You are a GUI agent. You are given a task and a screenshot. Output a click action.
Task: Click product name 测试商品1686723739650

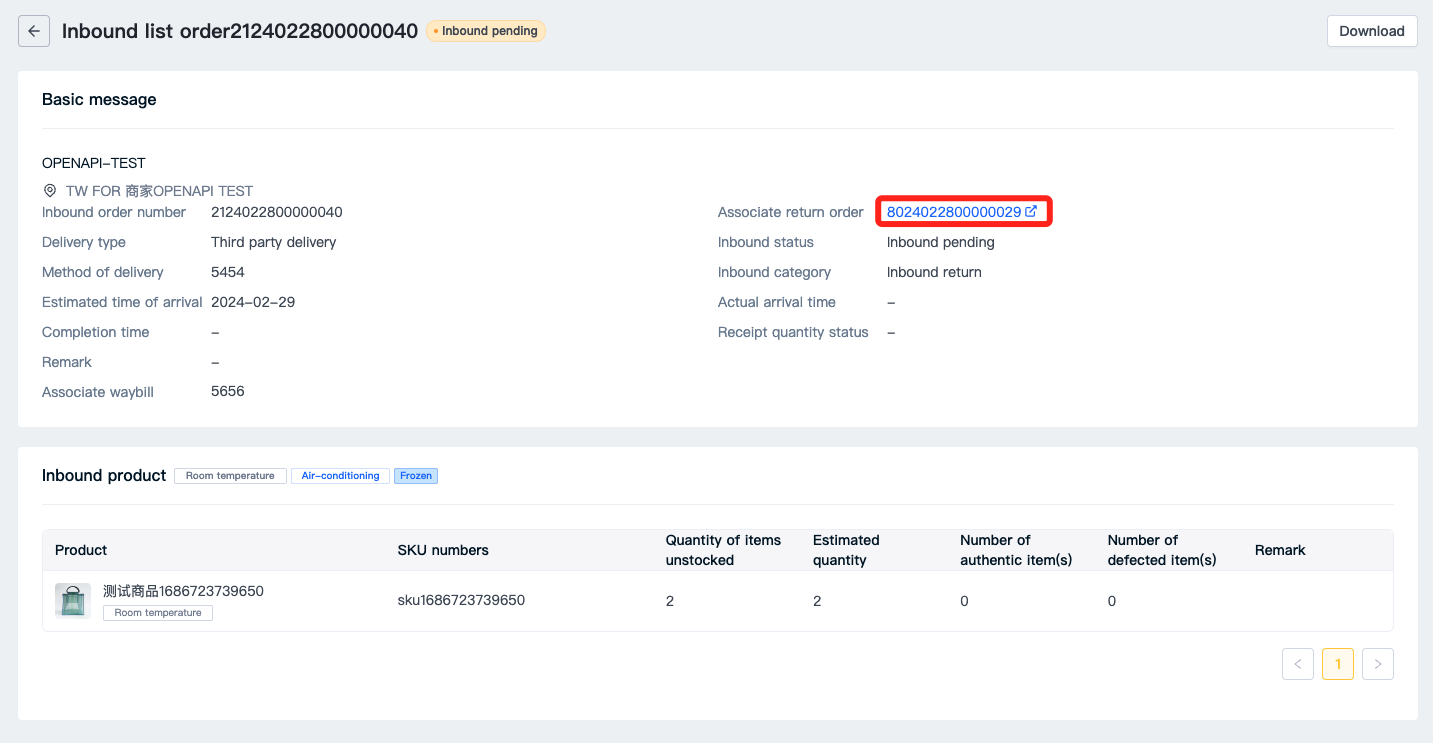(184, 591)
